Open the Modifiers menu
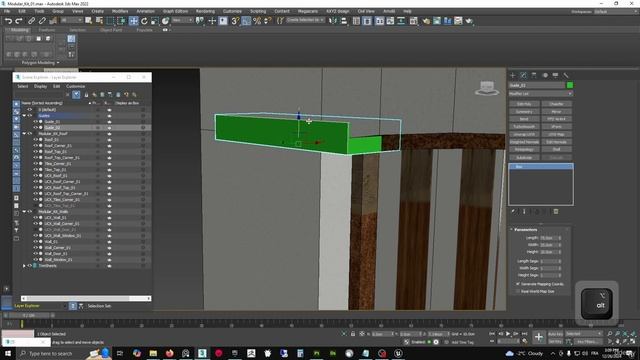The height and width of the screenshot is (360, 640). tap(120, 11)
